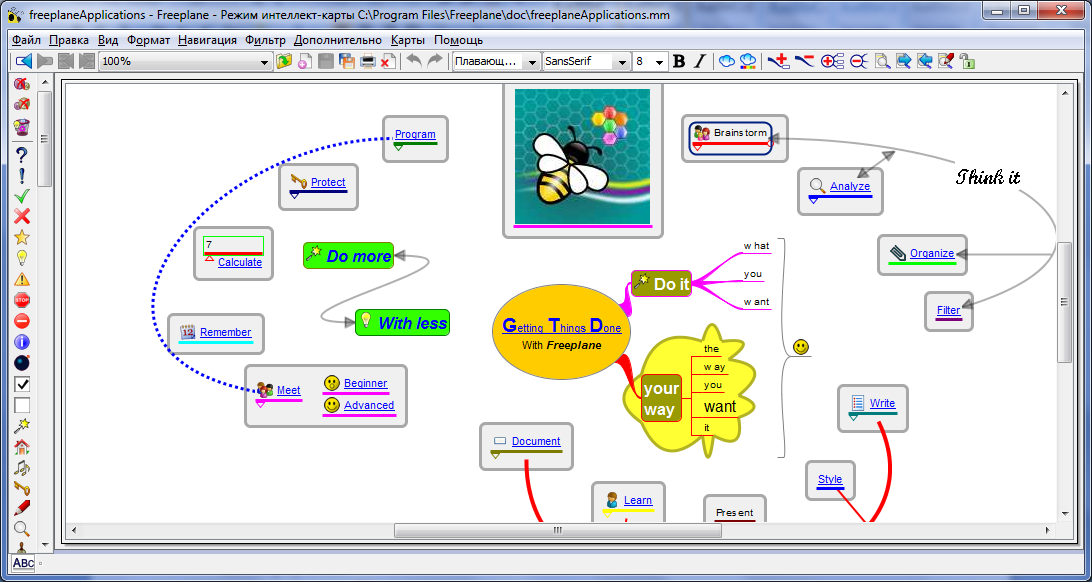
Task: Click the redo arrow icon
Action: (x=435, y=61)
